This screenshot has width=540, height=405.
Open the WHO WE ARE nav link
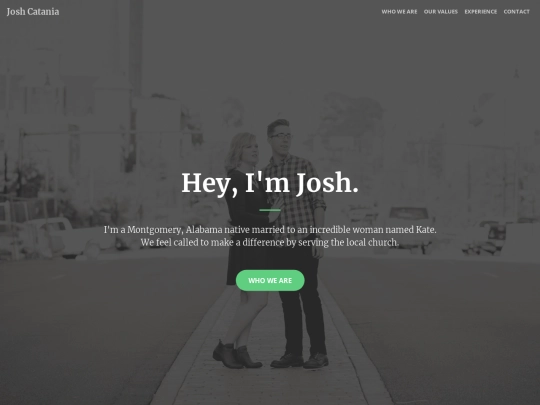399,12
